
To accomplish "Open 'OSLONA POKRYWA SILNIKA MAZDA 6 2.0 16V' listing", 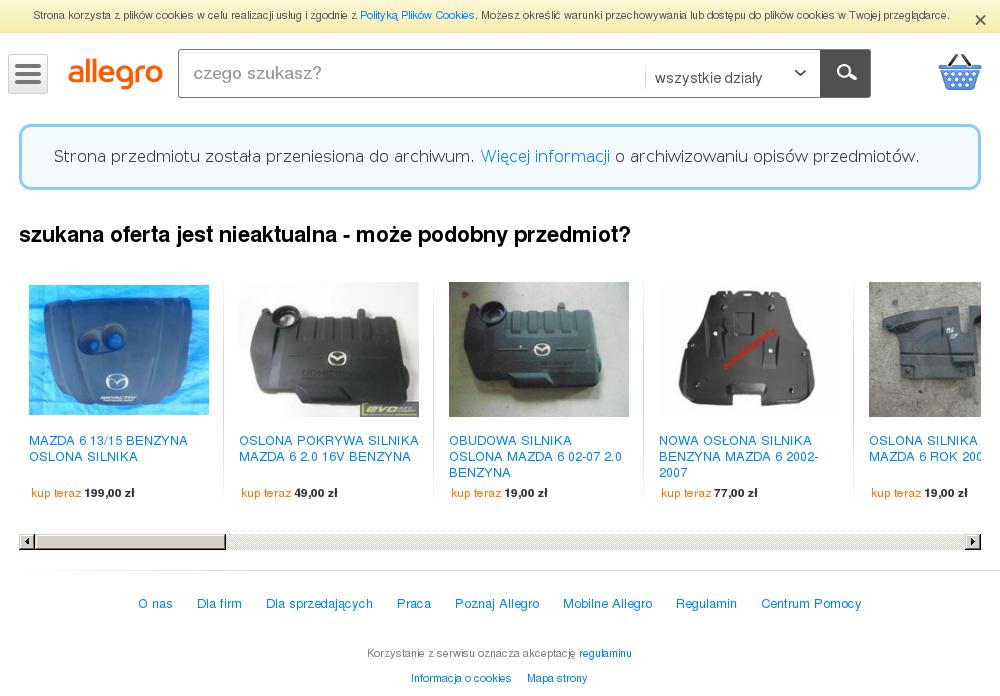I will pyautogui.click(x=328, y=448).
